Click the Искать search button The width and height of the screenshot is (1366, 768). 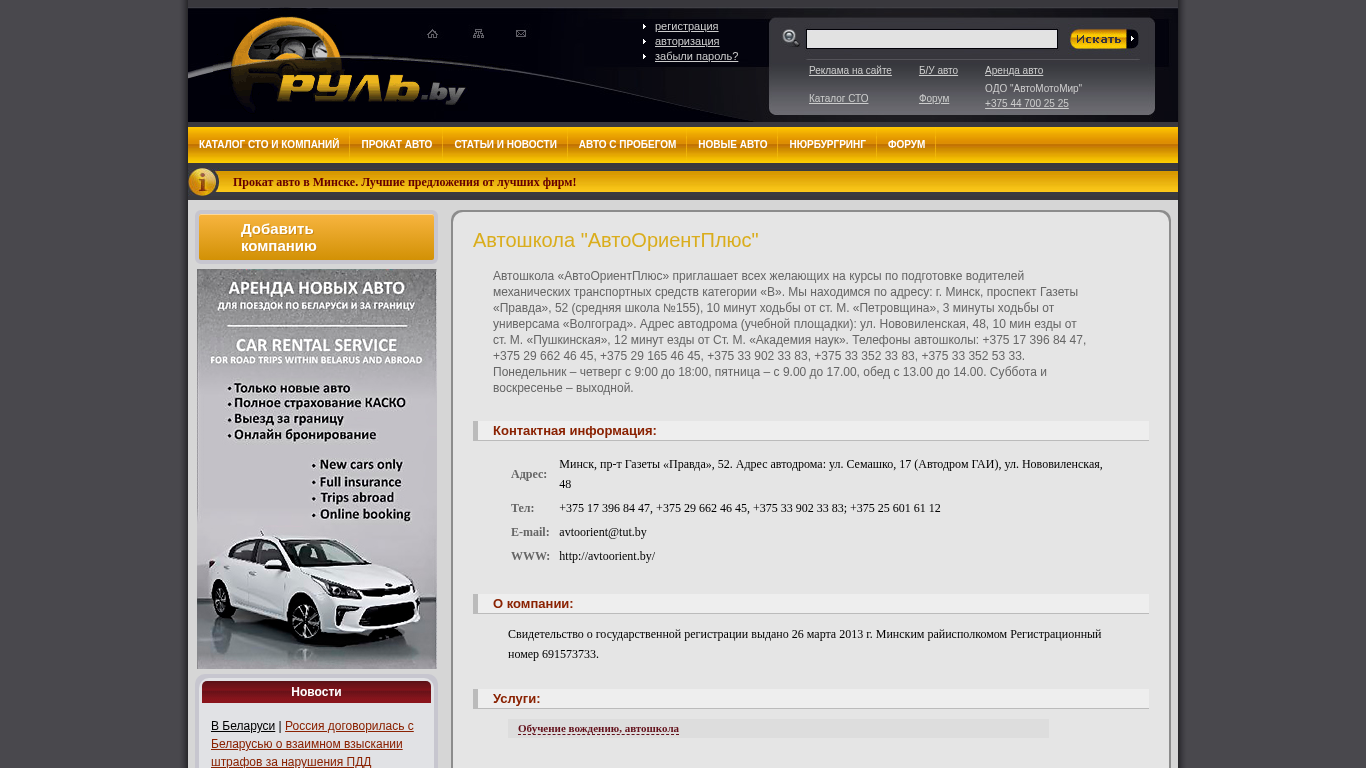pos(1104,39)
